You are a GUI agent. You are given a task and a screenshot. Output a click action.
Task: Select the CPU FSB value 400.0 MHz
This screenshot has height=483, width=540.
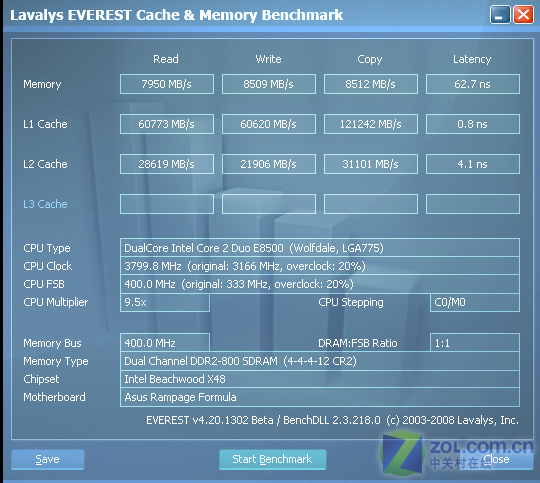pos(320,284)
